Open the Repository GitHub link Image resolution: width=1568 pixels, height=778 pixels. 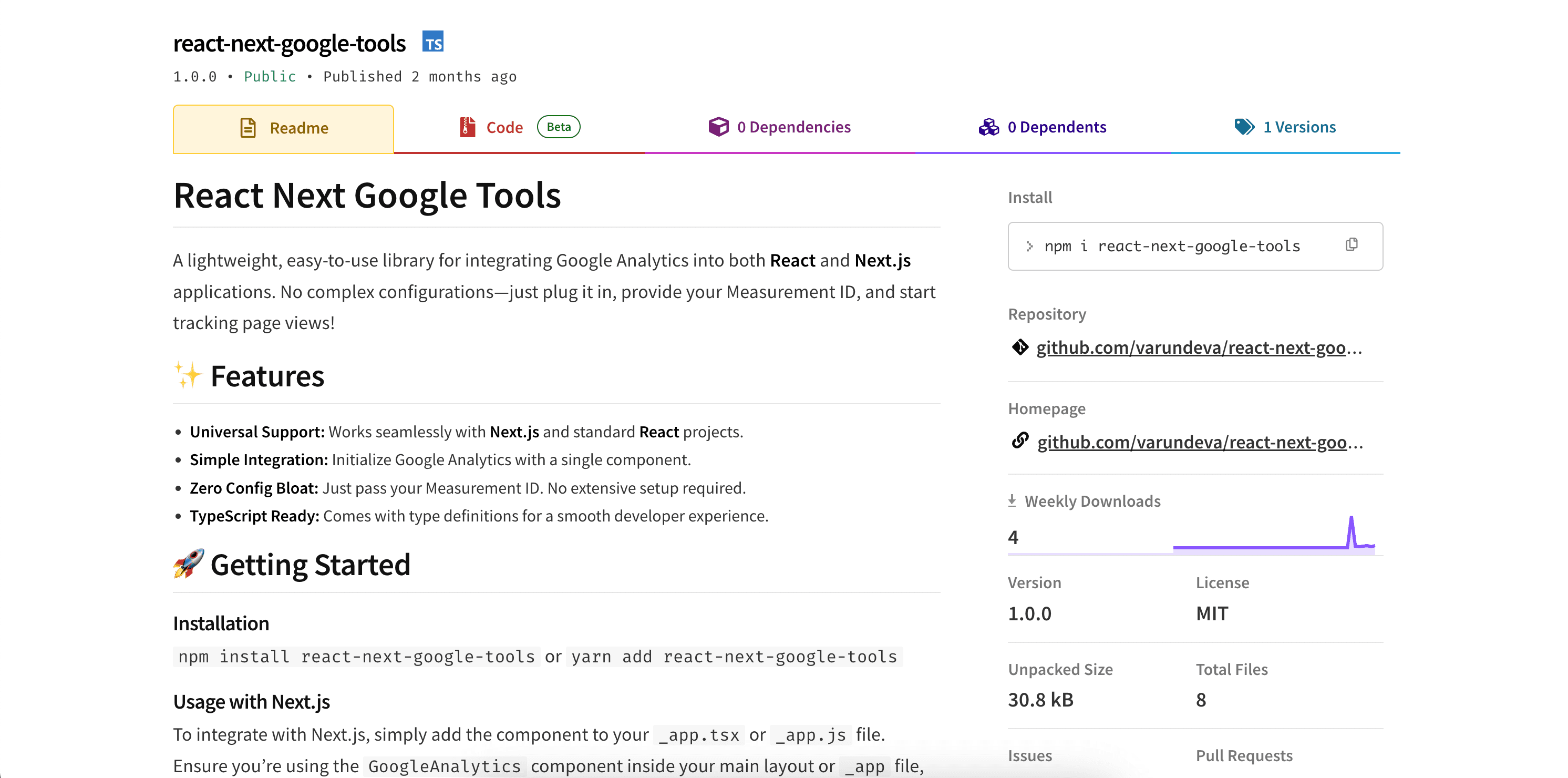click(x=1199, y=347)
